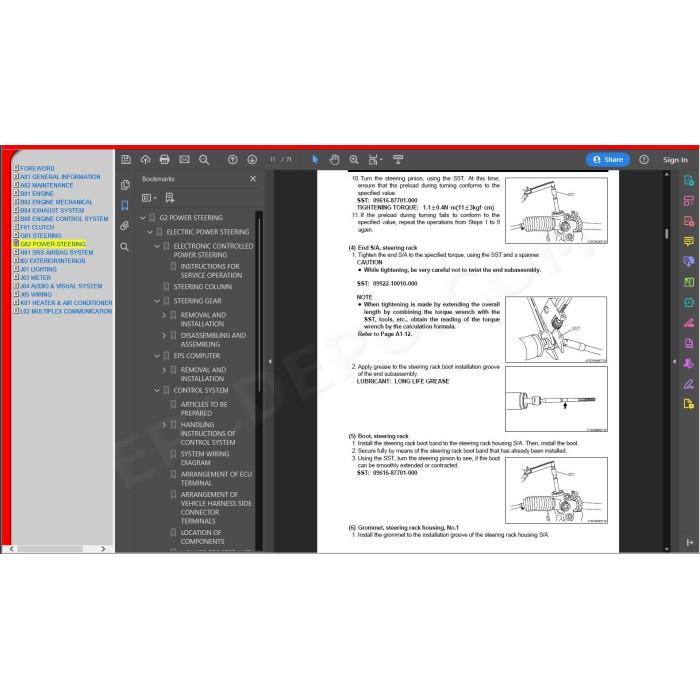Screen dimensions: 700x700
Task: Open the page thumbnails panel icon
Action: tap(125, 185)
